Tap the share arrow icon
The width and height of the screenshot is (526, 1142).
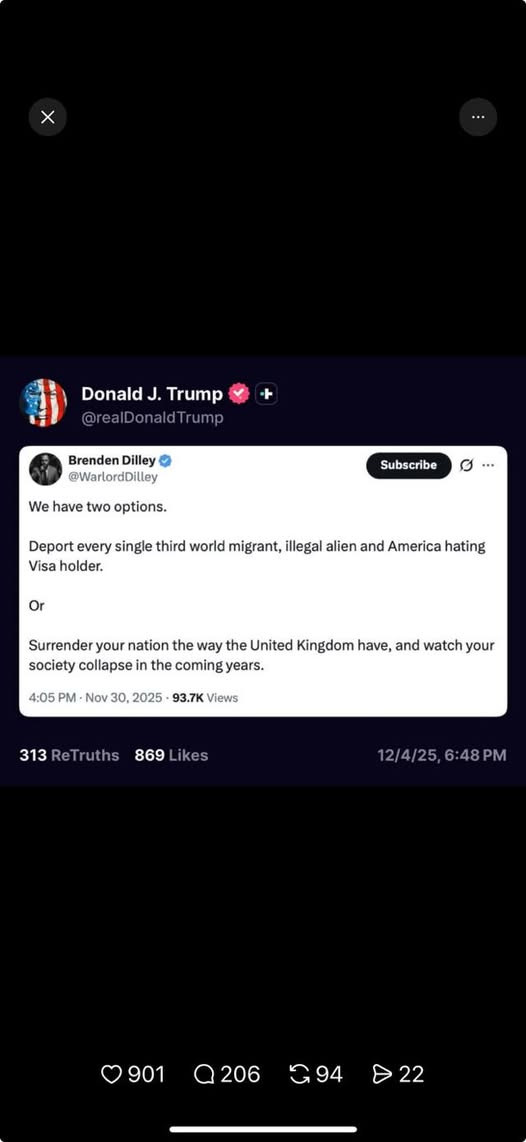pyautogui.click(x=382, y=1074)
